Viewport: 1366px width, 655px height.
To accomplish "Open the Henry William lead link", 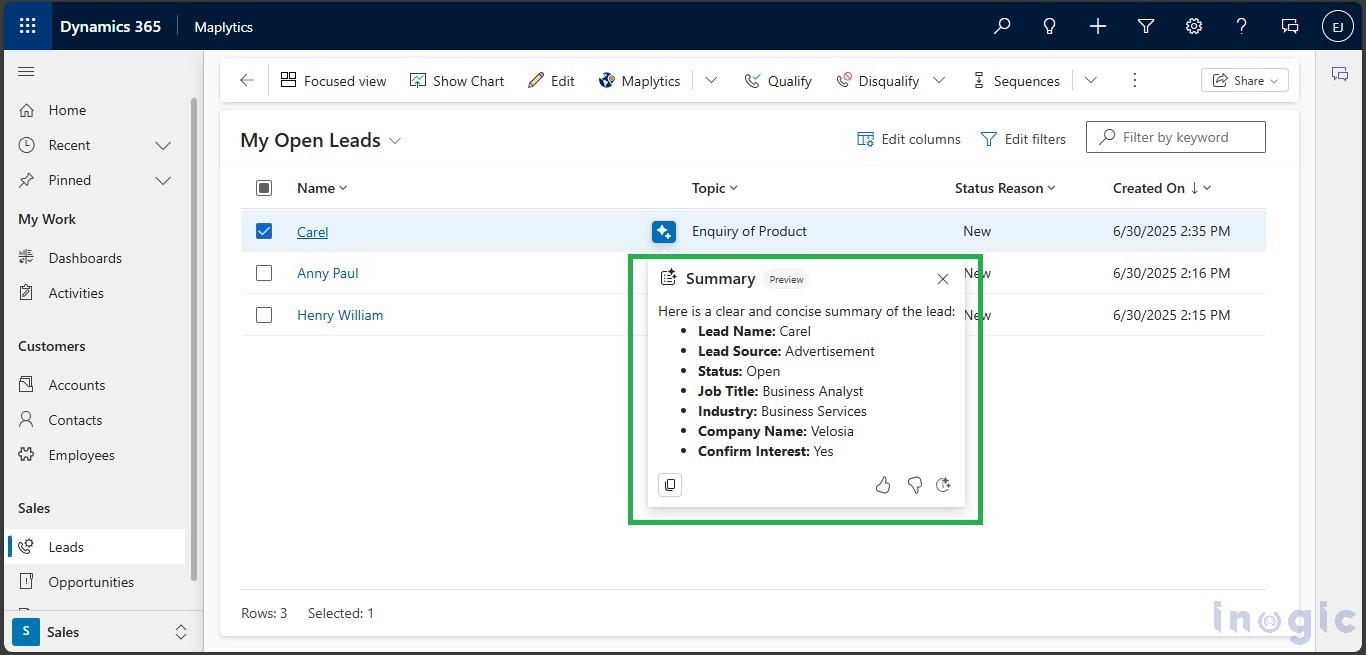I will (x=340, y=315).
